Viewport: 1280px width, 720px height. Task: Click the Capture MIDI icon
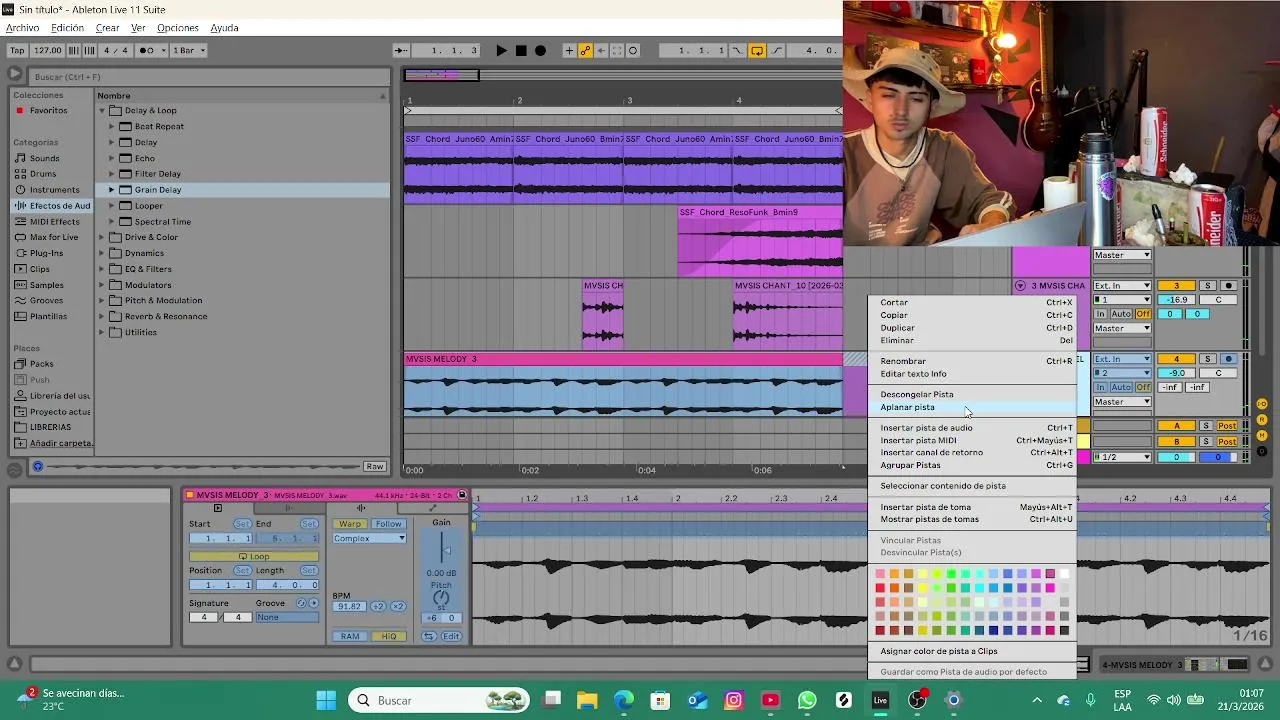617,50
